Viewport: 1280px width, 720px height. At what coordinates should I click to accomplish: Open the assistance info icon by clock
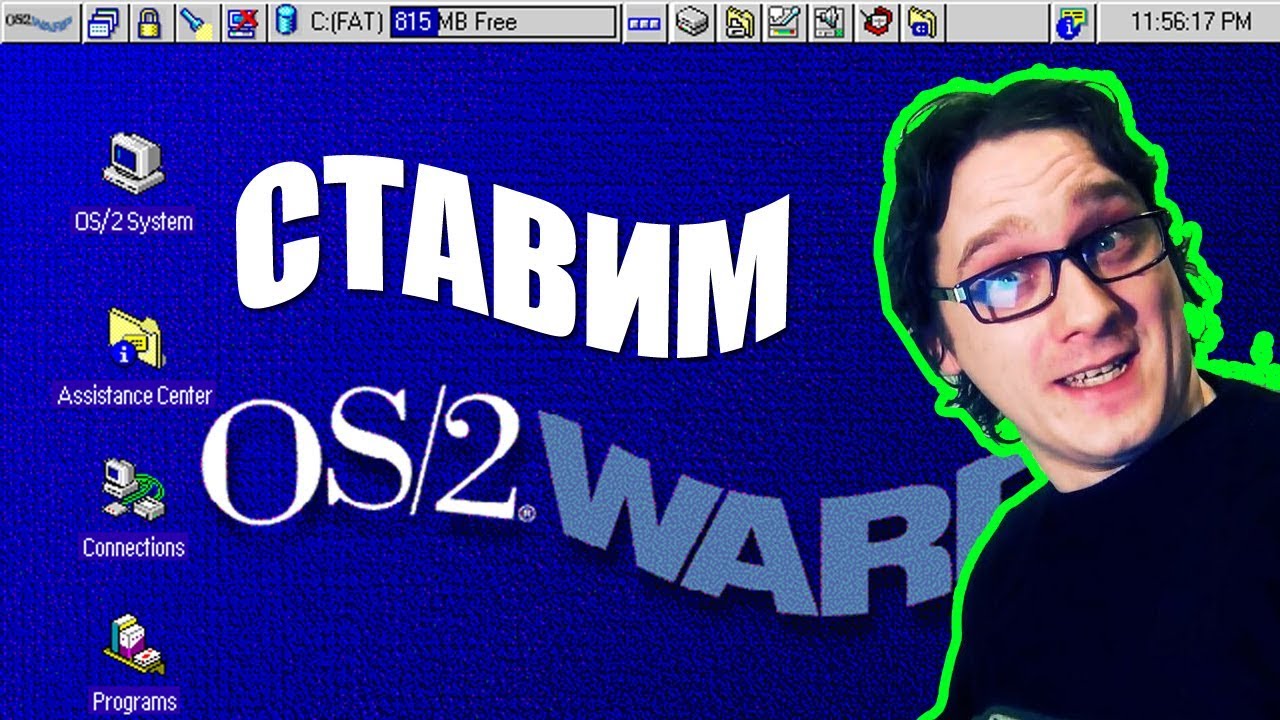coord(1073,22)
